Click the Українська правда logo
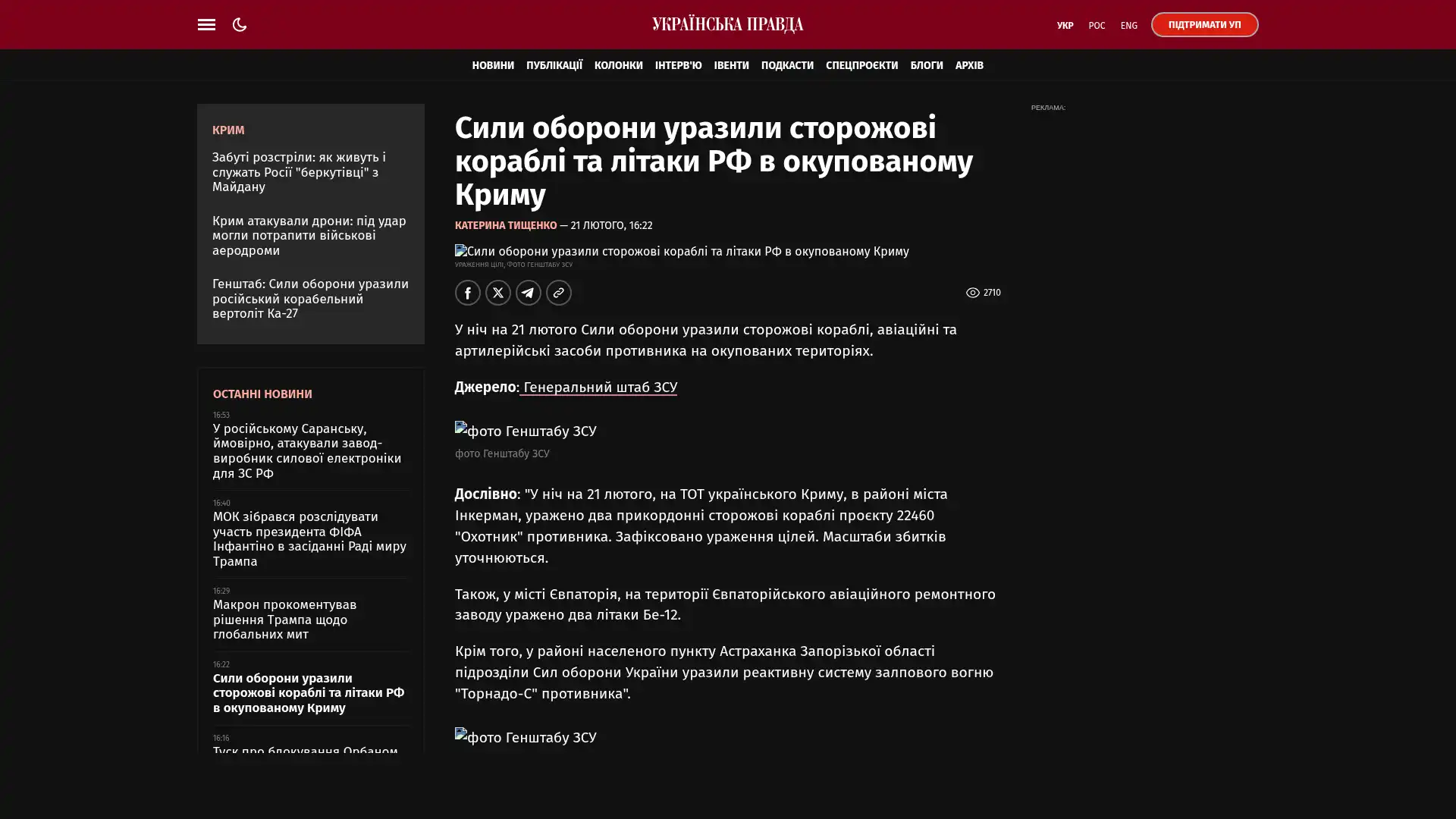Screen dimensions: 1456x819 (x=727, y=25)
